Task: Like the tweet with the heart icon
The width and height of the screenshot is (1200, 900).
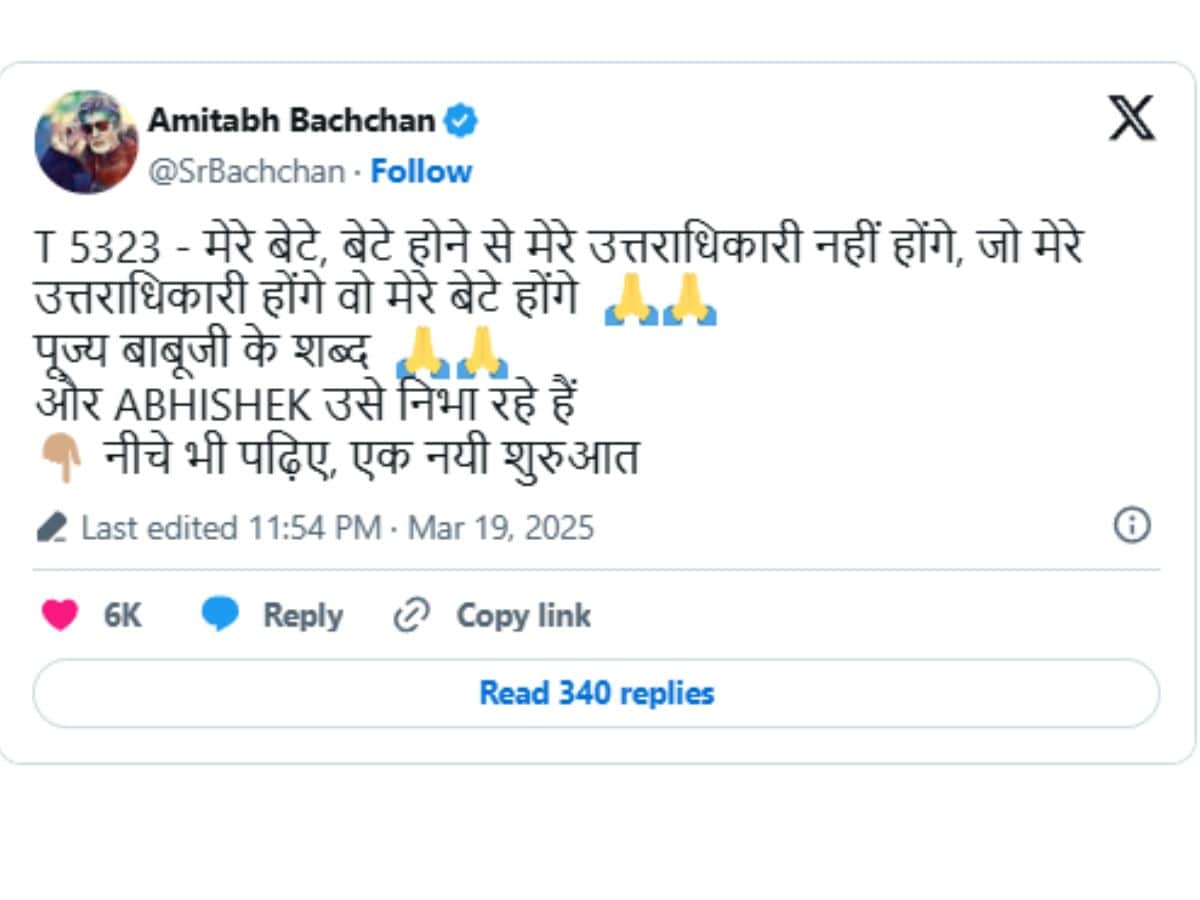Action: (x=59, y=615)
